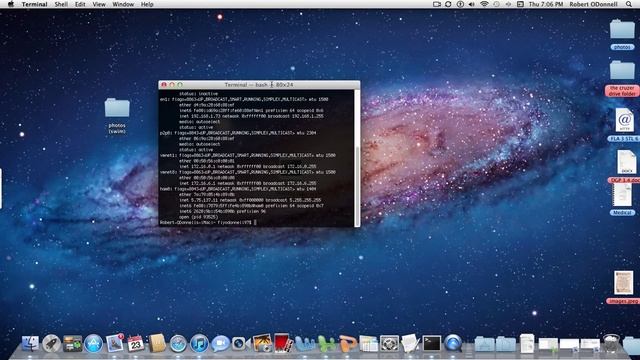Launch Photo Booth red curtain icon

point(283,343)
